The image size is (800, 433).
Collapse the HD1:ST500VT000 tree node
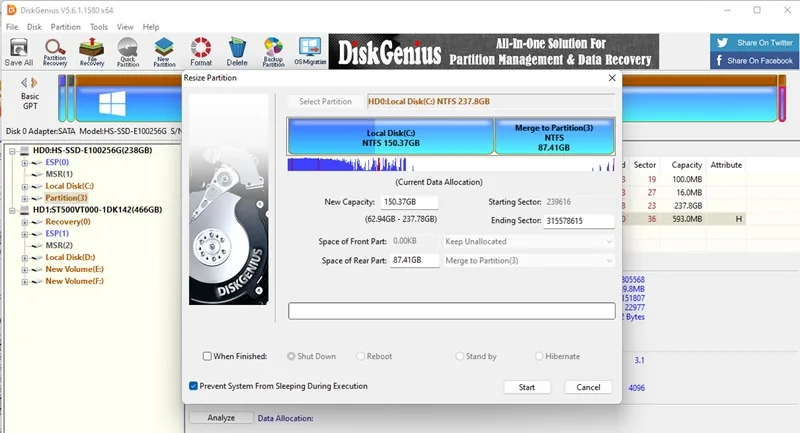tap(12, 210)
